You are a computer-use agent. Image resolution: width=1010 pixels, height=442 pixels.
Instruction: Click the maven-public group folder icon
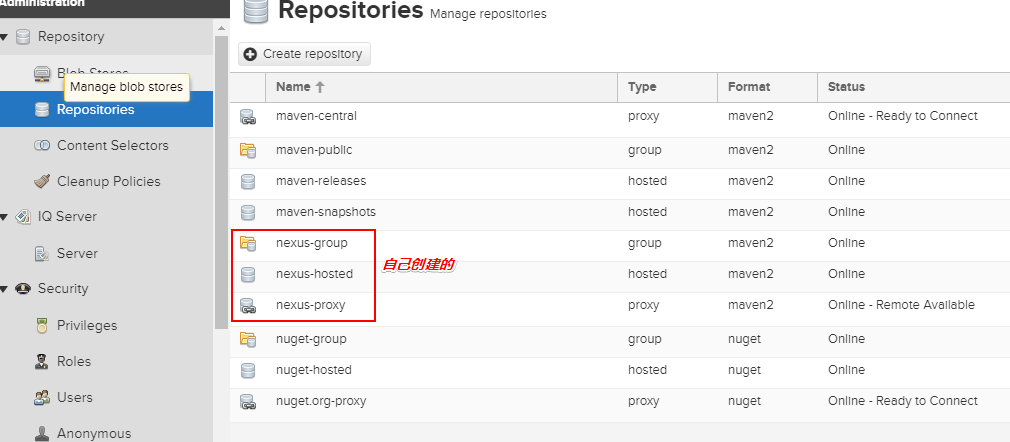pos(248,151)
